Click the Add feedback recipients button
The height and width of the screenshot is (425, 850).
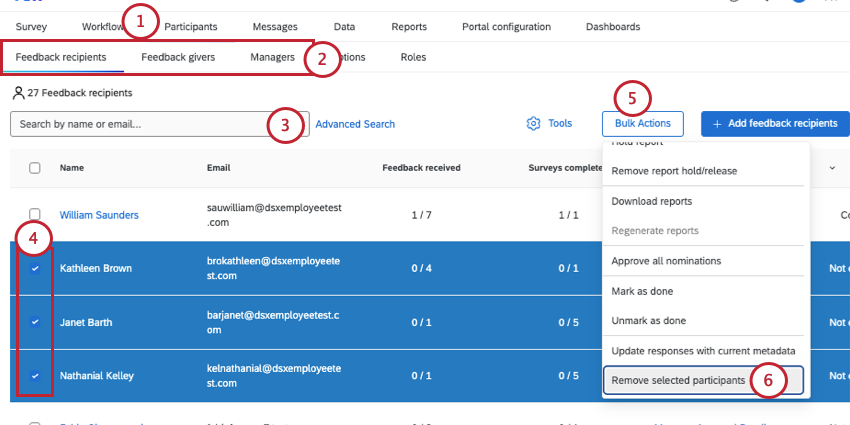point(775,124)
